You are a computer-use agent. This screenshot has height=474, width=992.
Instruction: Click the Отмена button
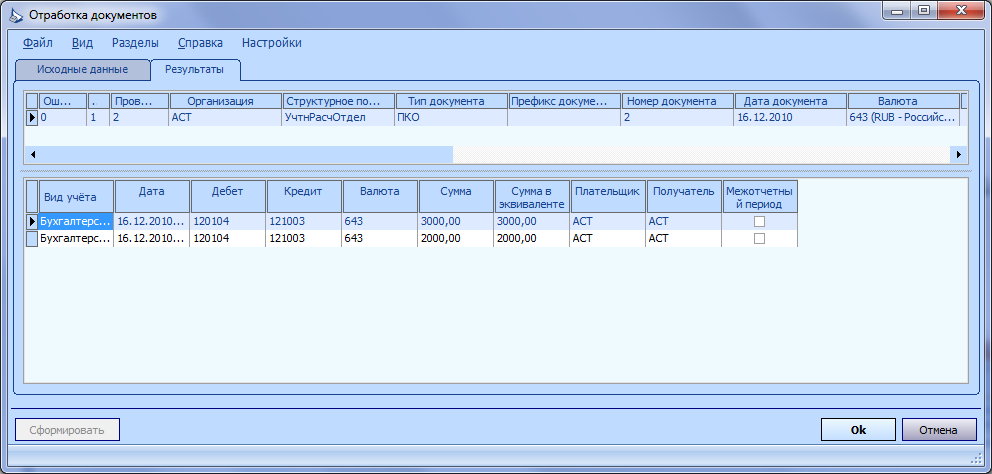pos(938,430)
